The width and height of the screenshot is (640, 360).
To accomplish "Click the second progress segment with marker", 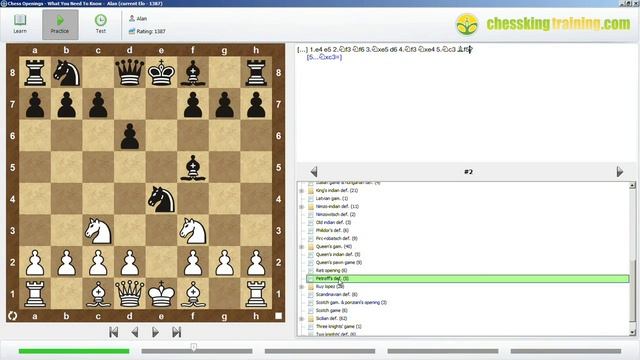I will tap(197, 351).
